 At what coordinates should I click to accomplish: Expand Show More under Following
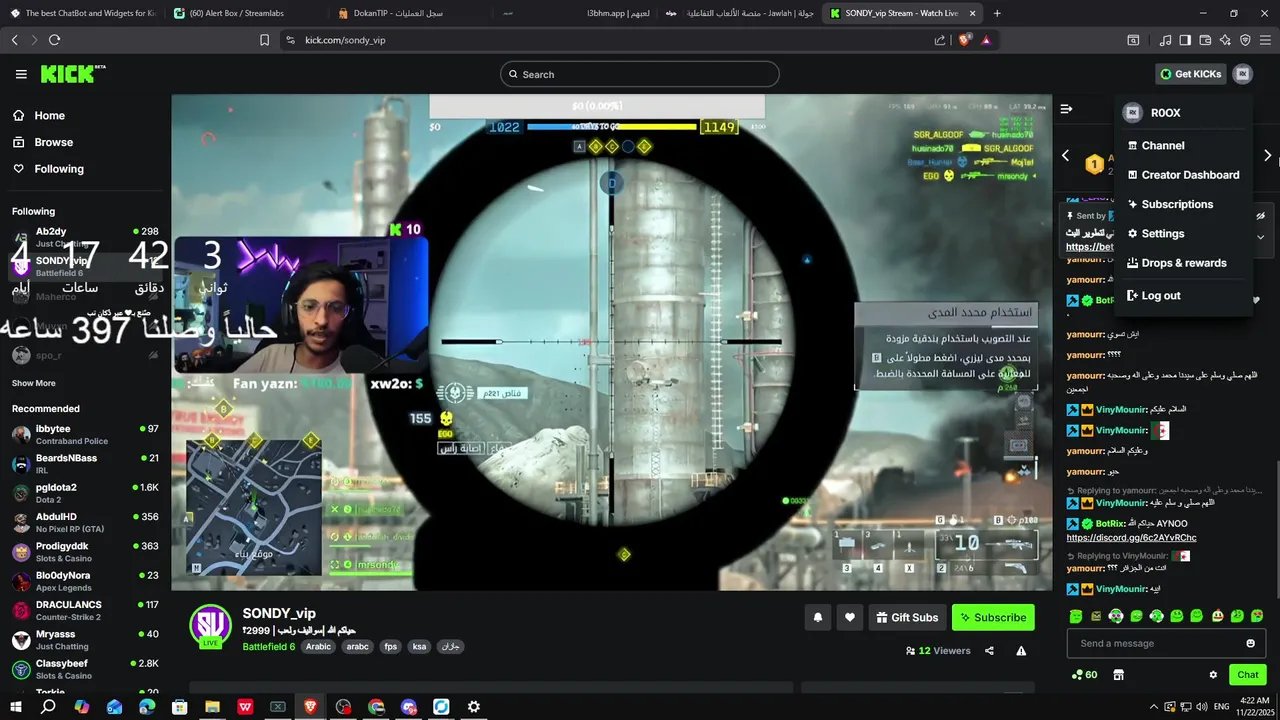pos(34,383)
